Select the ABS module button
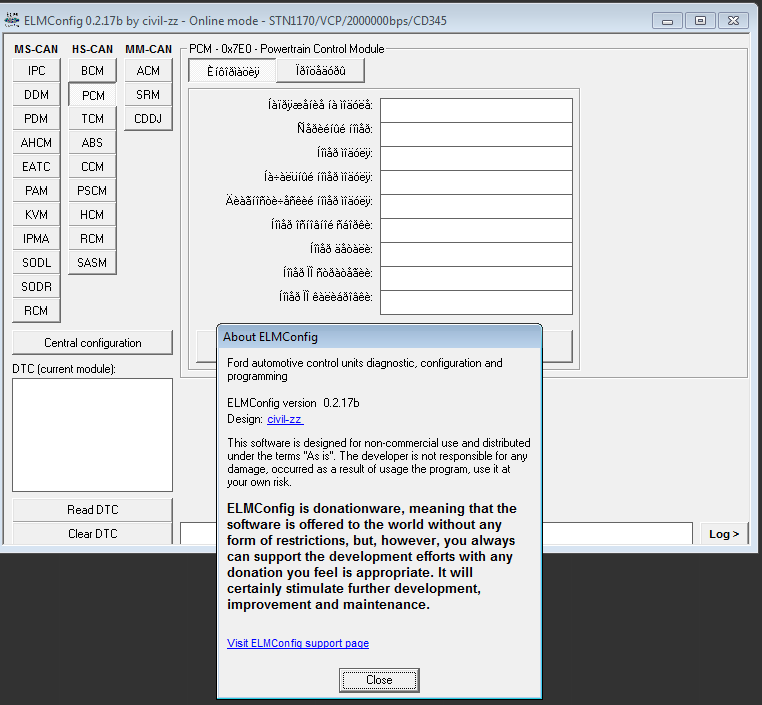This screenshot has width=762, height=705. [92, 142]
